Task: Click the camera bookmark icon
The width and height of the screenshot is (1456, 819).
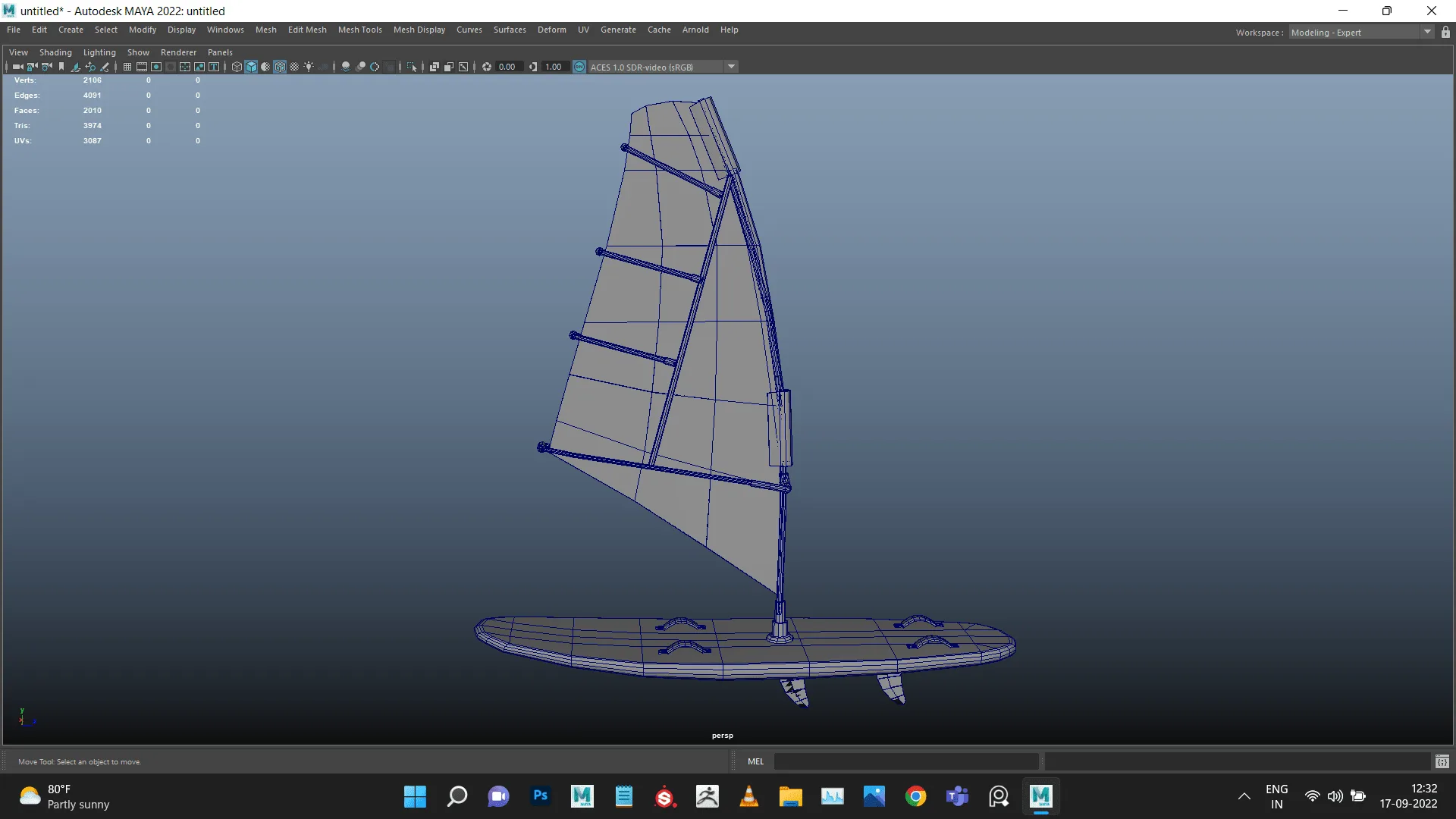Action: (61, 67)
